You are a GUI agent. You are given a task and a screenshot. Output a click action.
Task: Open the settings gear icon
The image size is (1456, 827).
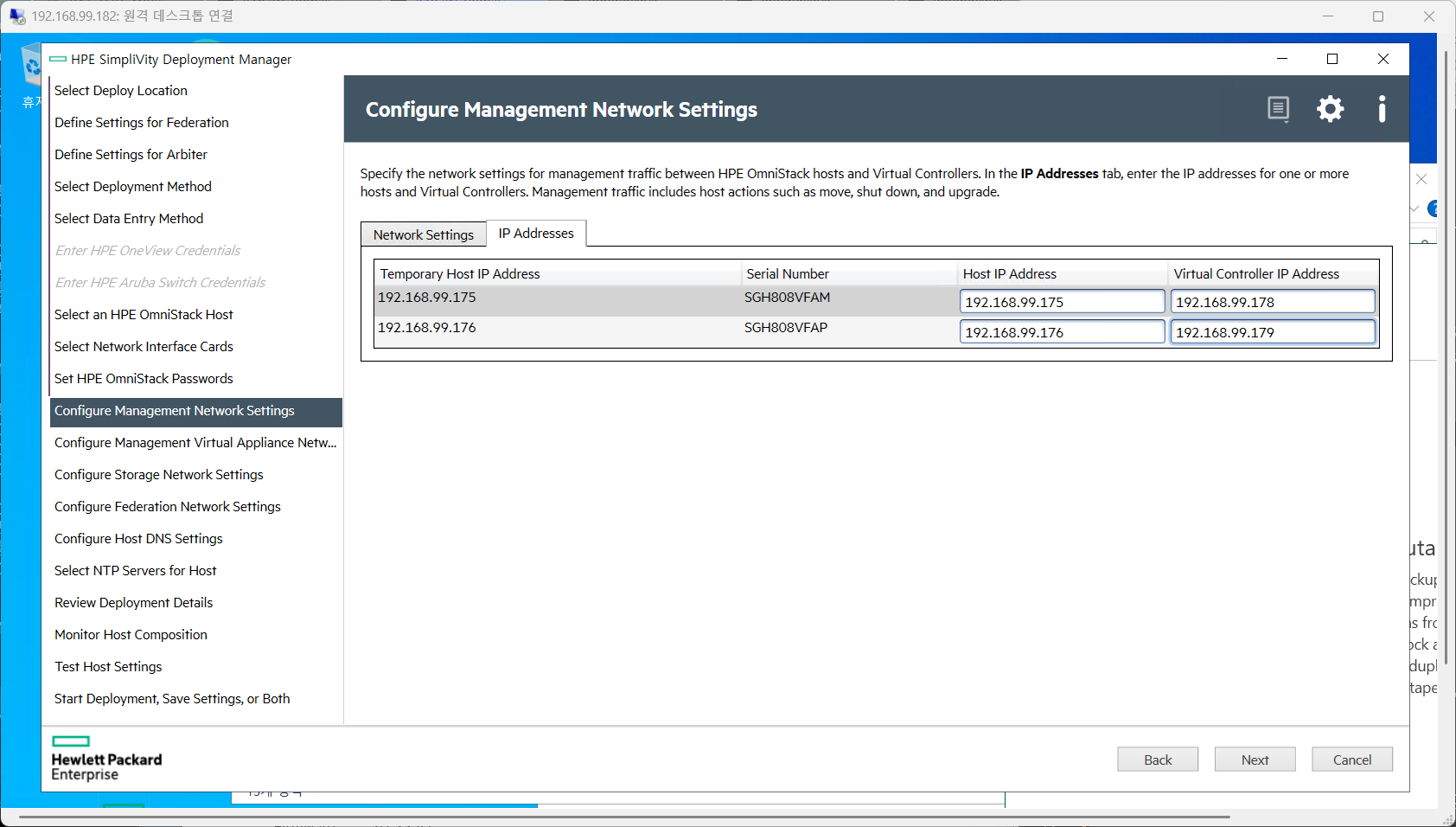1330,109
